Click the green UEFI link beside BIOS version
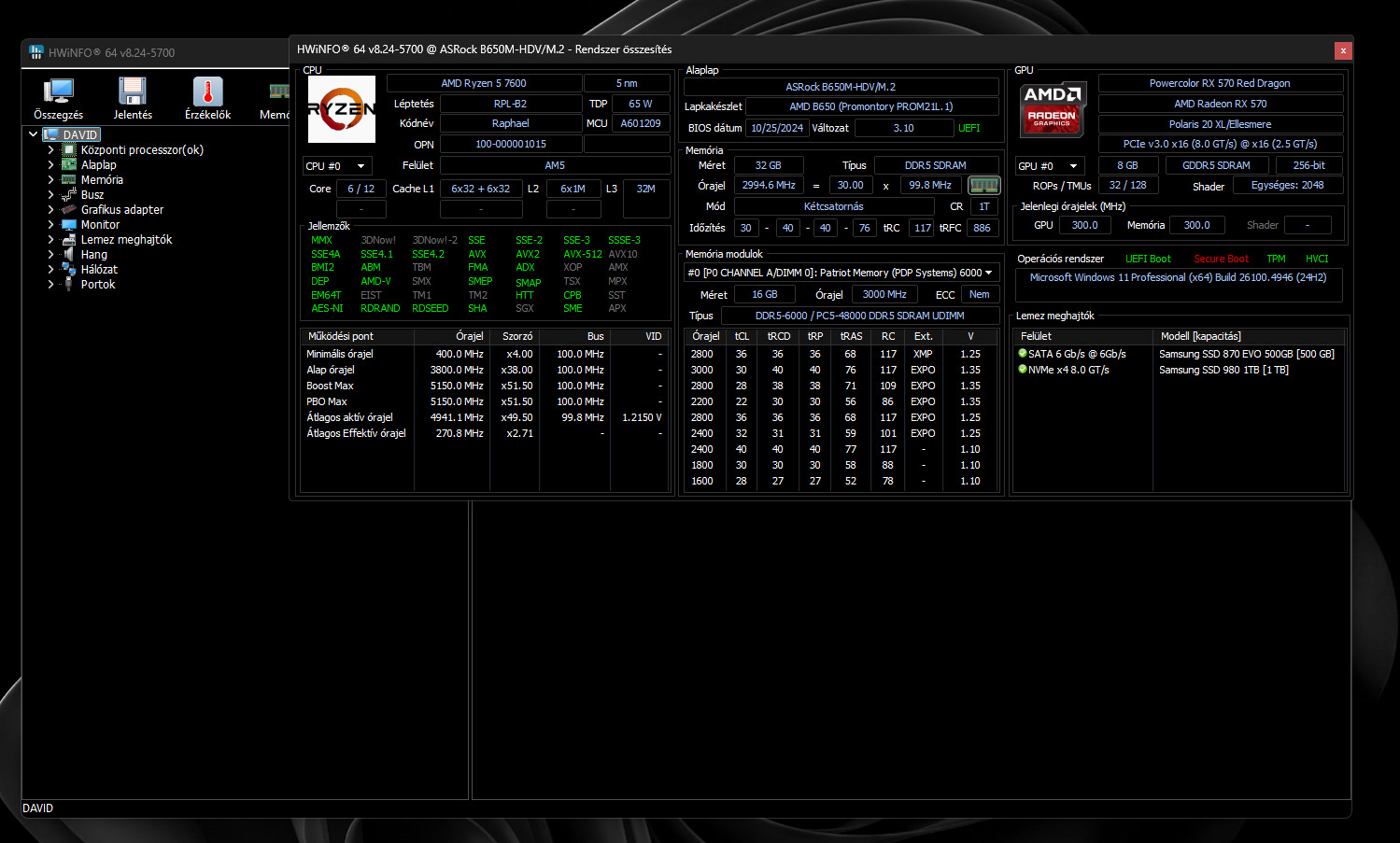The image size is (1400, 843). click(969, 128)
